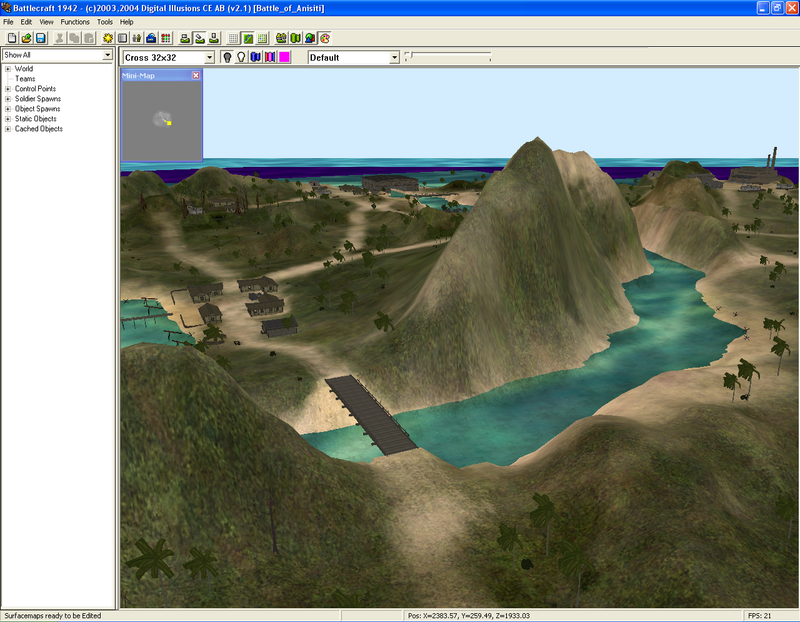Select the paint palette toolbar icon
The width and height of the screenshot is (800, 622).
tap(324, 38)
